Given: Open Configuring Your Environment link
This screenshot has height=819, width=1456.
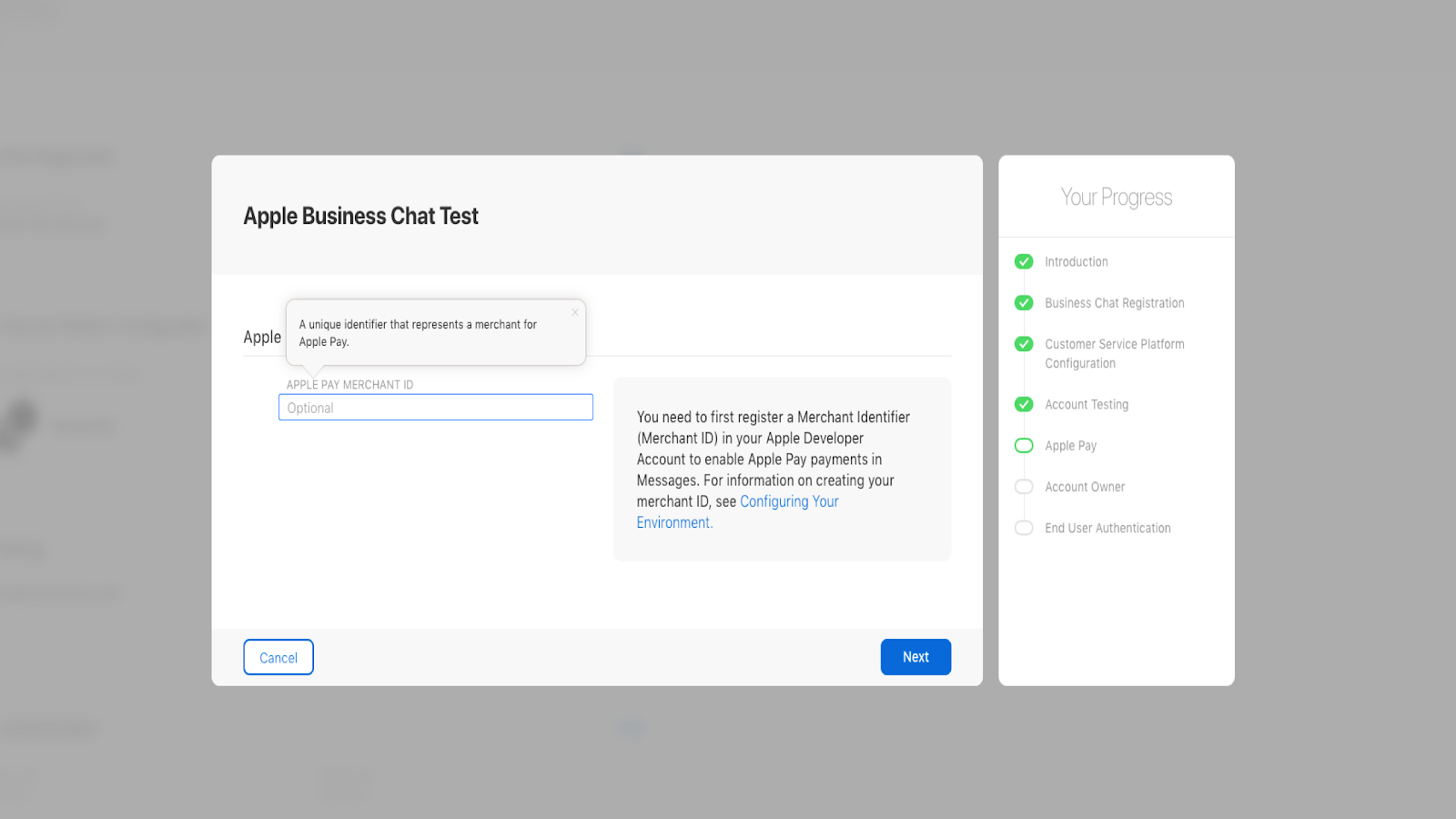Looking at the screenshot, I should coord(738,511).
